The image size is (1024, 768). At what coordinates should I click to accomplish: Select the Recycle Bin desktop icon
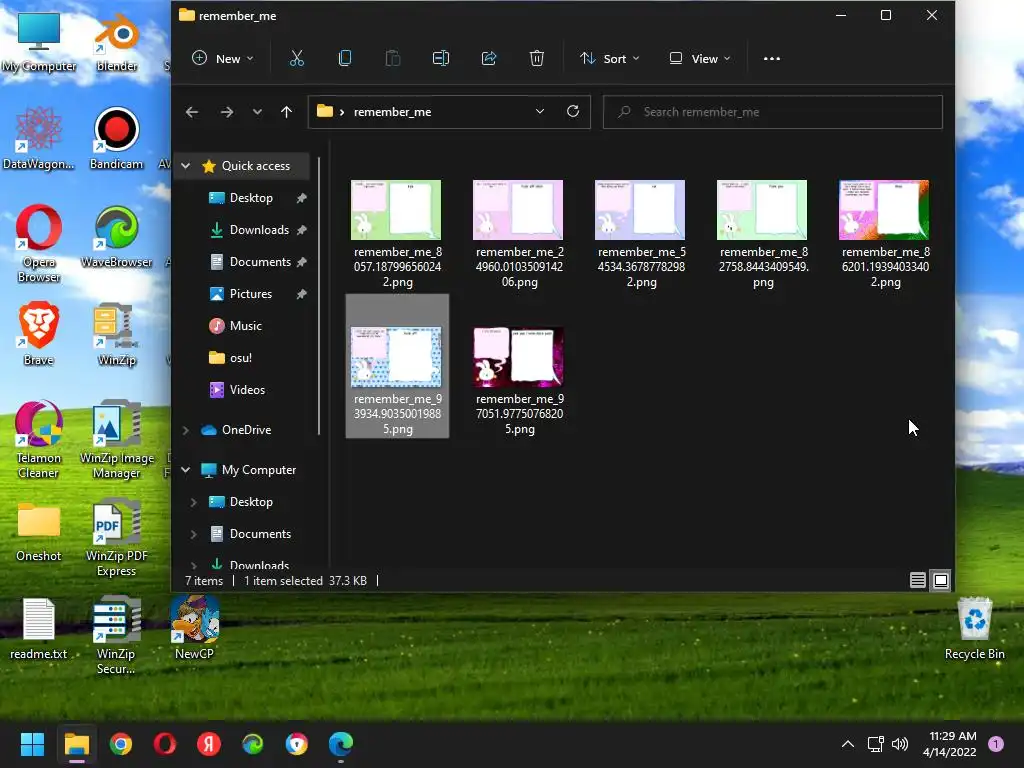974,629
